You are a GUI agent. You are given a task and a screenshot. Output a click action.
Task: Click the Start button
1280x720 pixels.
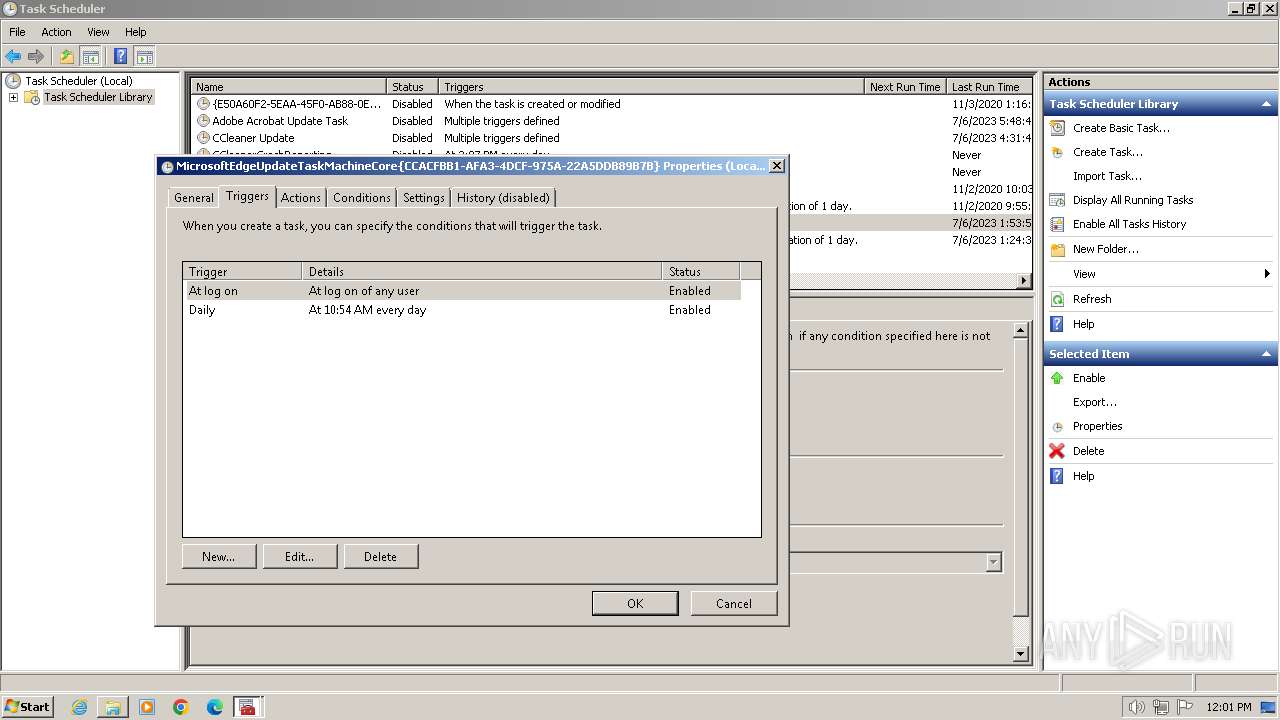[x=28, y=707]
